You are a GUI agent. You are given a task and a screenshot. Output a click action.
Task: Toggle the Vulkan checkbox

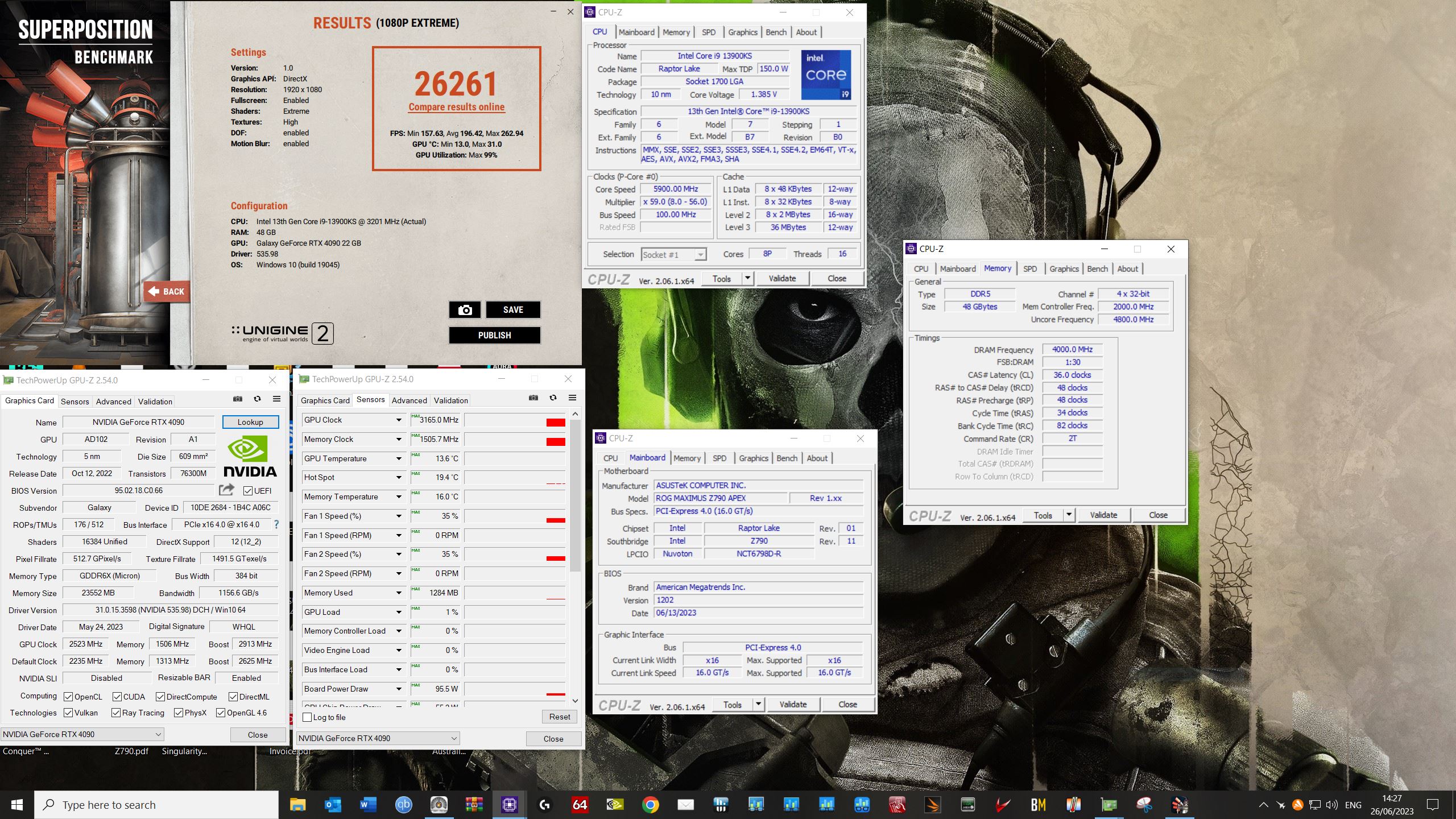coord(68,713)
